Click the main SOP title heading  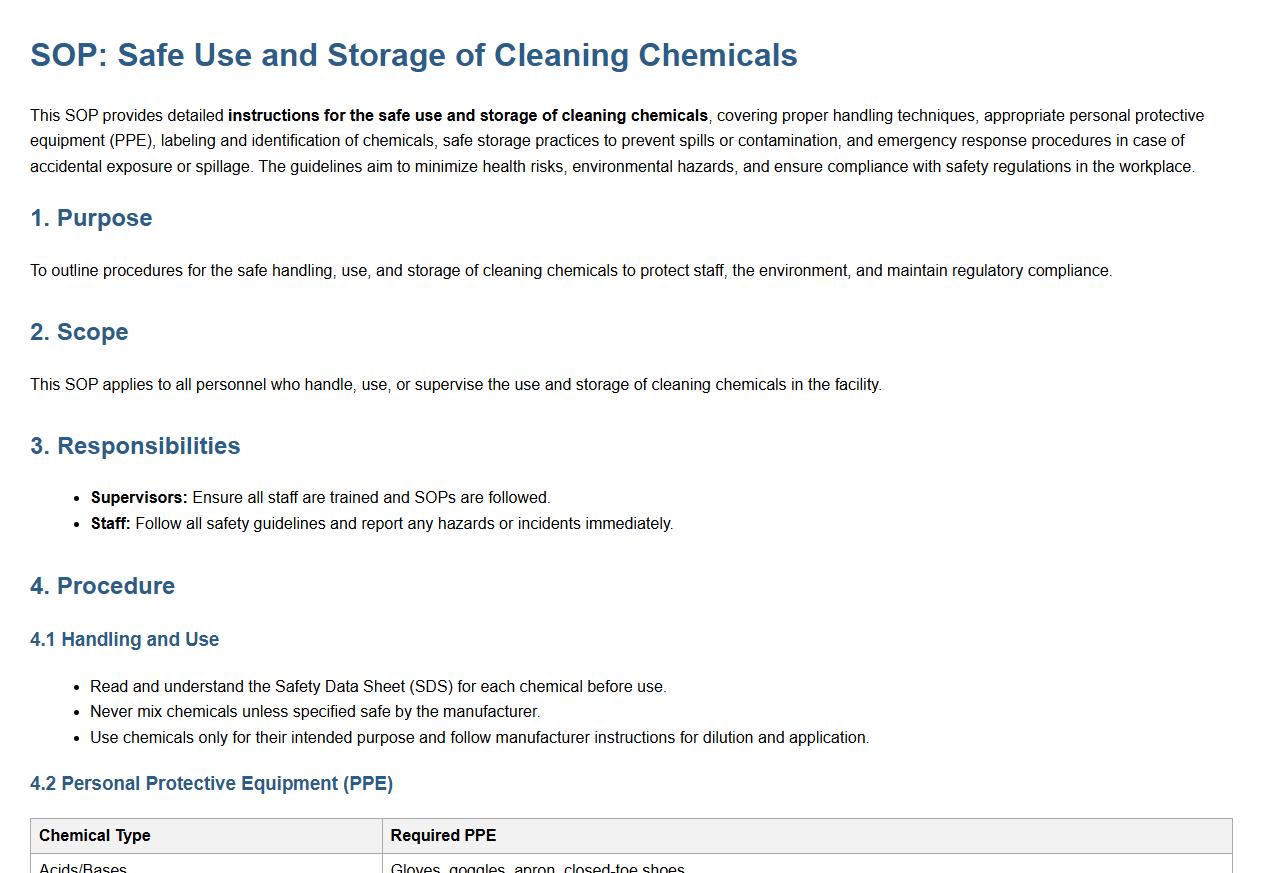coord(414,55)
